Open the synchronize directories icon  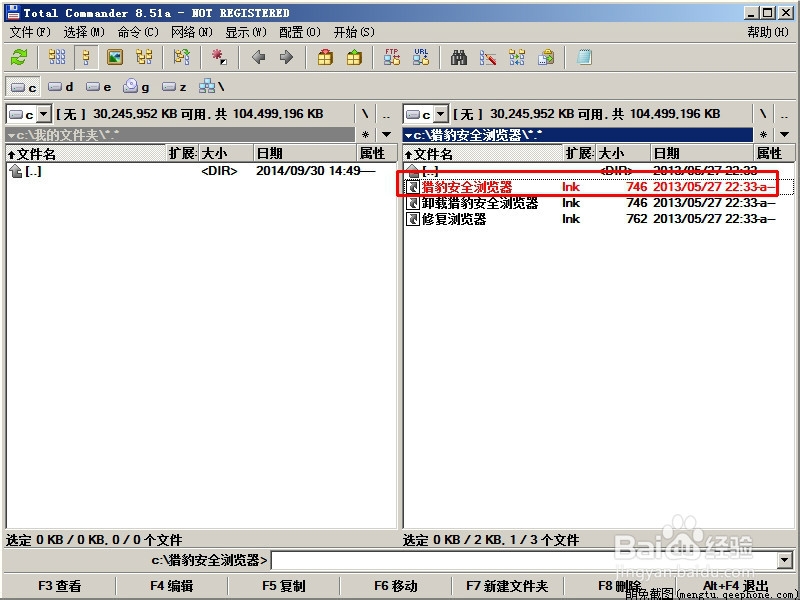point(517,57)
